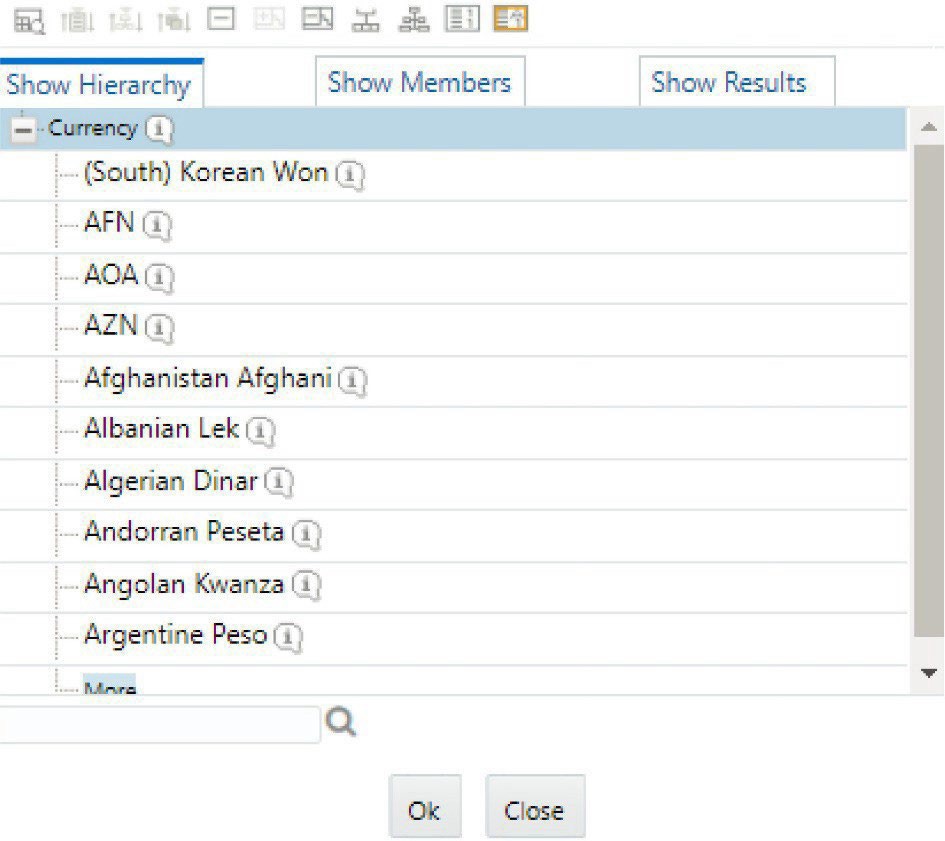Open info icon next to Currency

coord(159,129)
